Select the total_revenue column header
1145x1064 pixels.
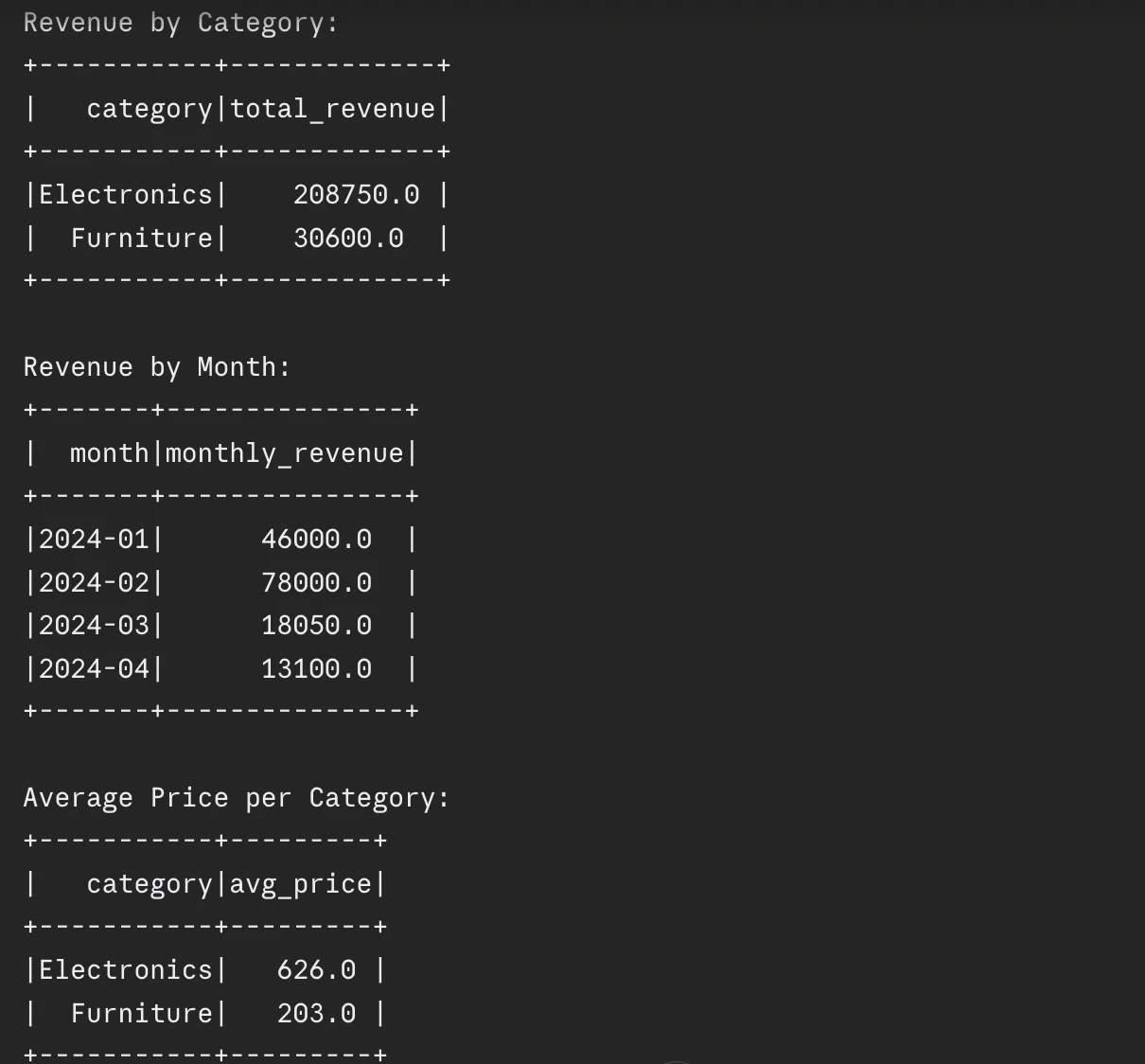pyautogui.click(x=332, y=109)
